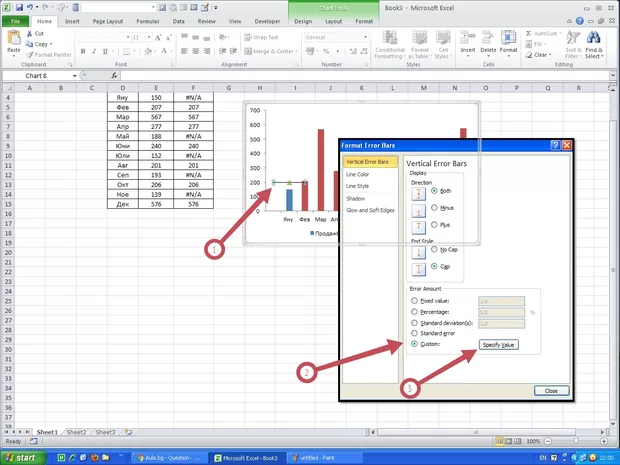
Task: Open Line Style section in dialog
Action: pos(357,186)
